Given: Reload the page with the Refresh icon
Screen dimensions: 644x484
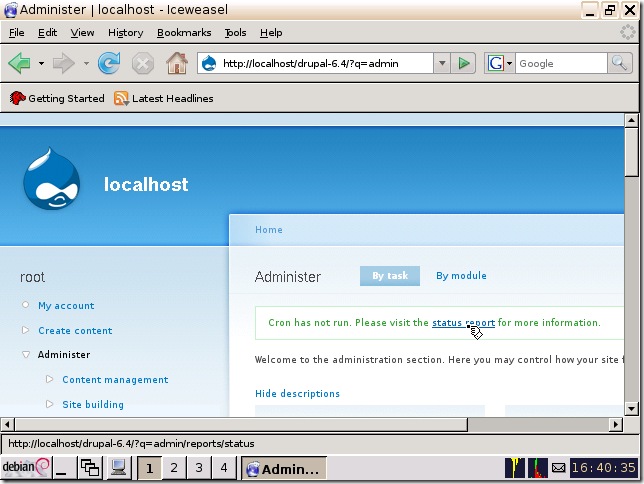Looking at the screenshot, I should [x=109, y=63].
